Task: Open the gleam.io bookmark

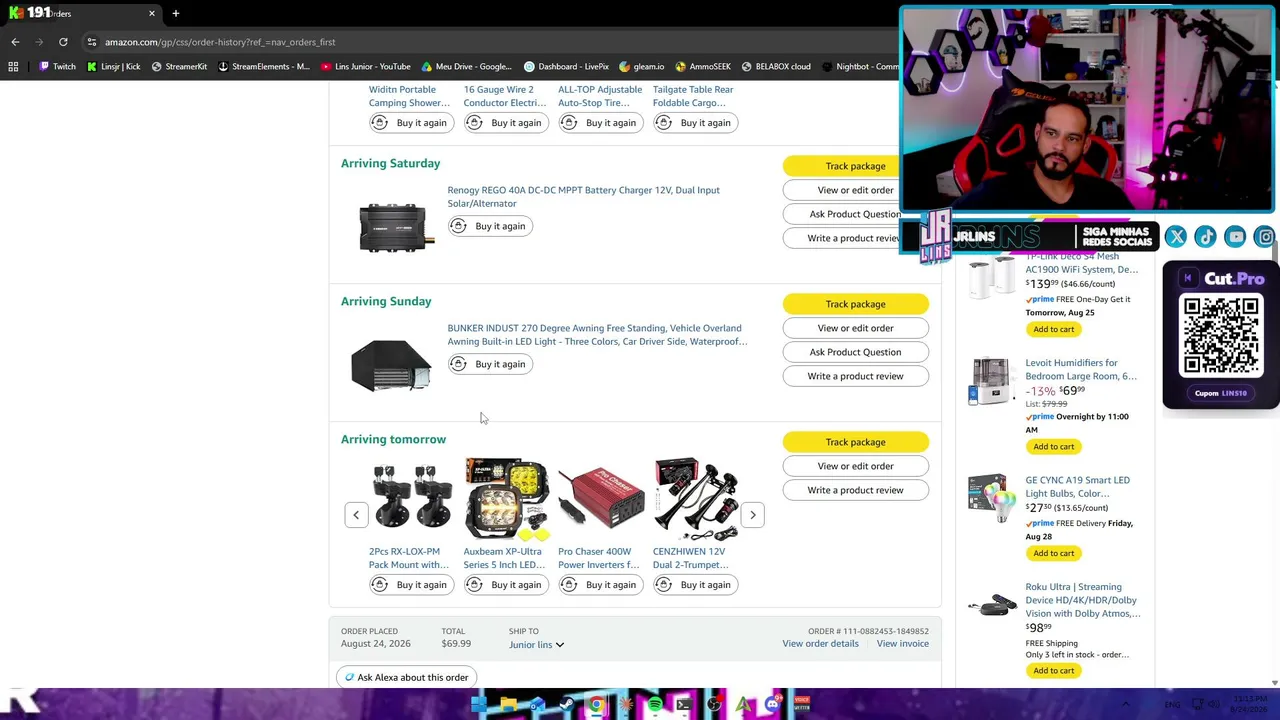Action: pos(641,67)
